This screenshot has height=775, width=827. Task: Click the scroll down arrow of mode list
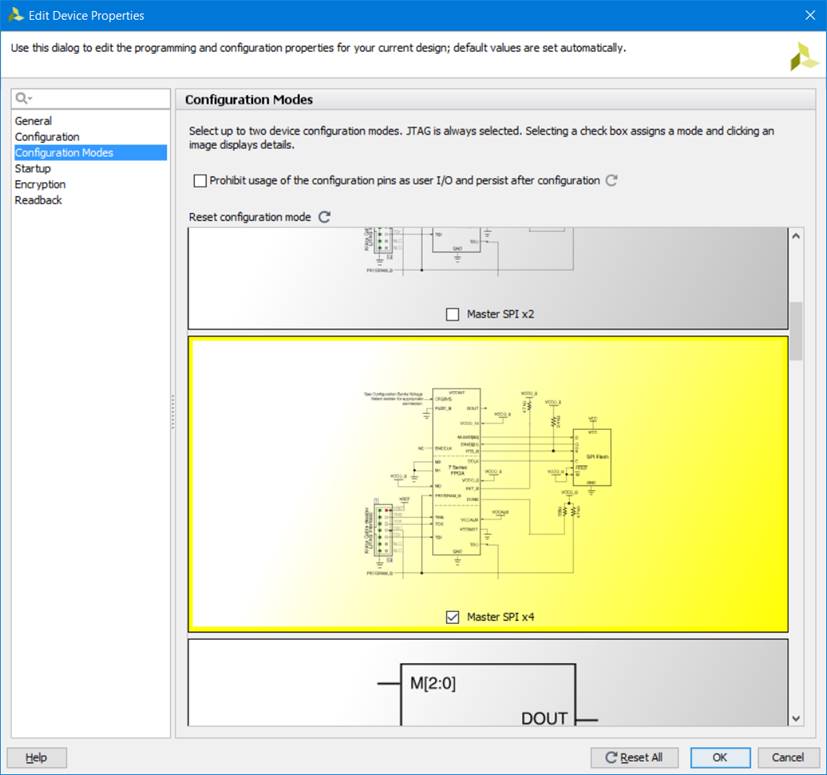click(796, 717)
